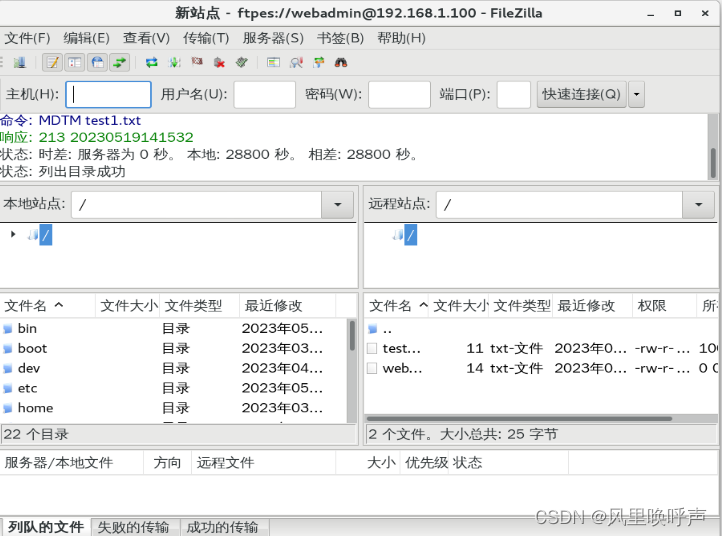This screenshot has width=722, height=536.
Task: Toggle local directory tree display
Action: (x=75, y=62)
